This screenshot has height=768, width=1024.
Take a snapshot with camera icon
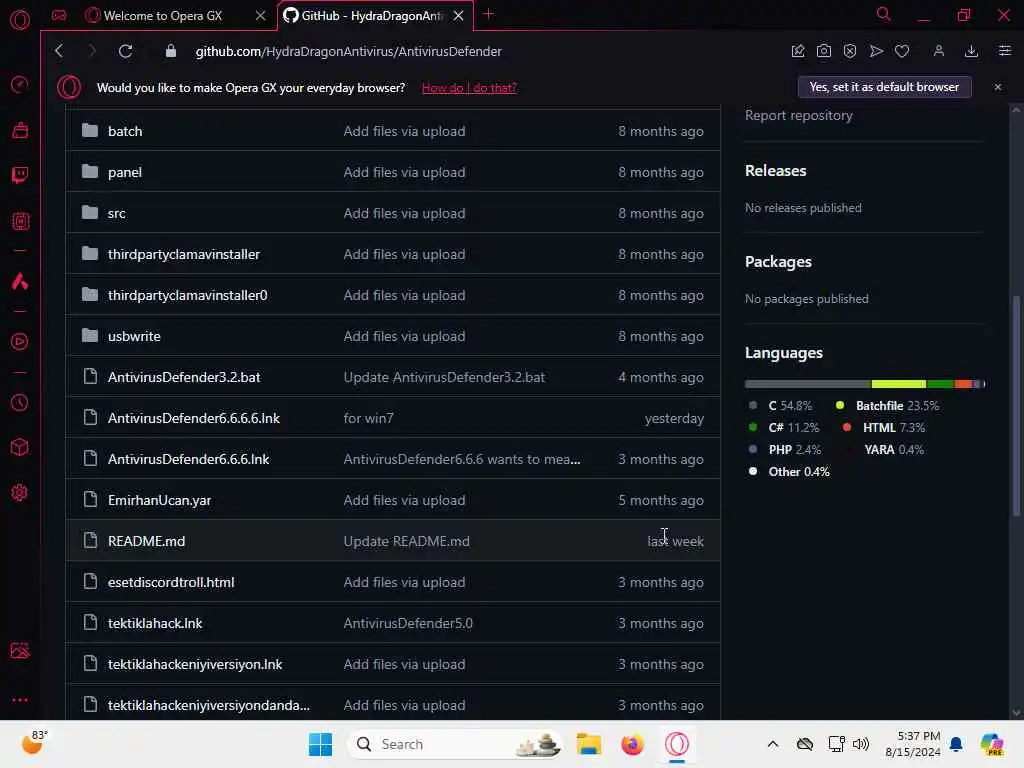pyautogui.click(x=824, y=51)
